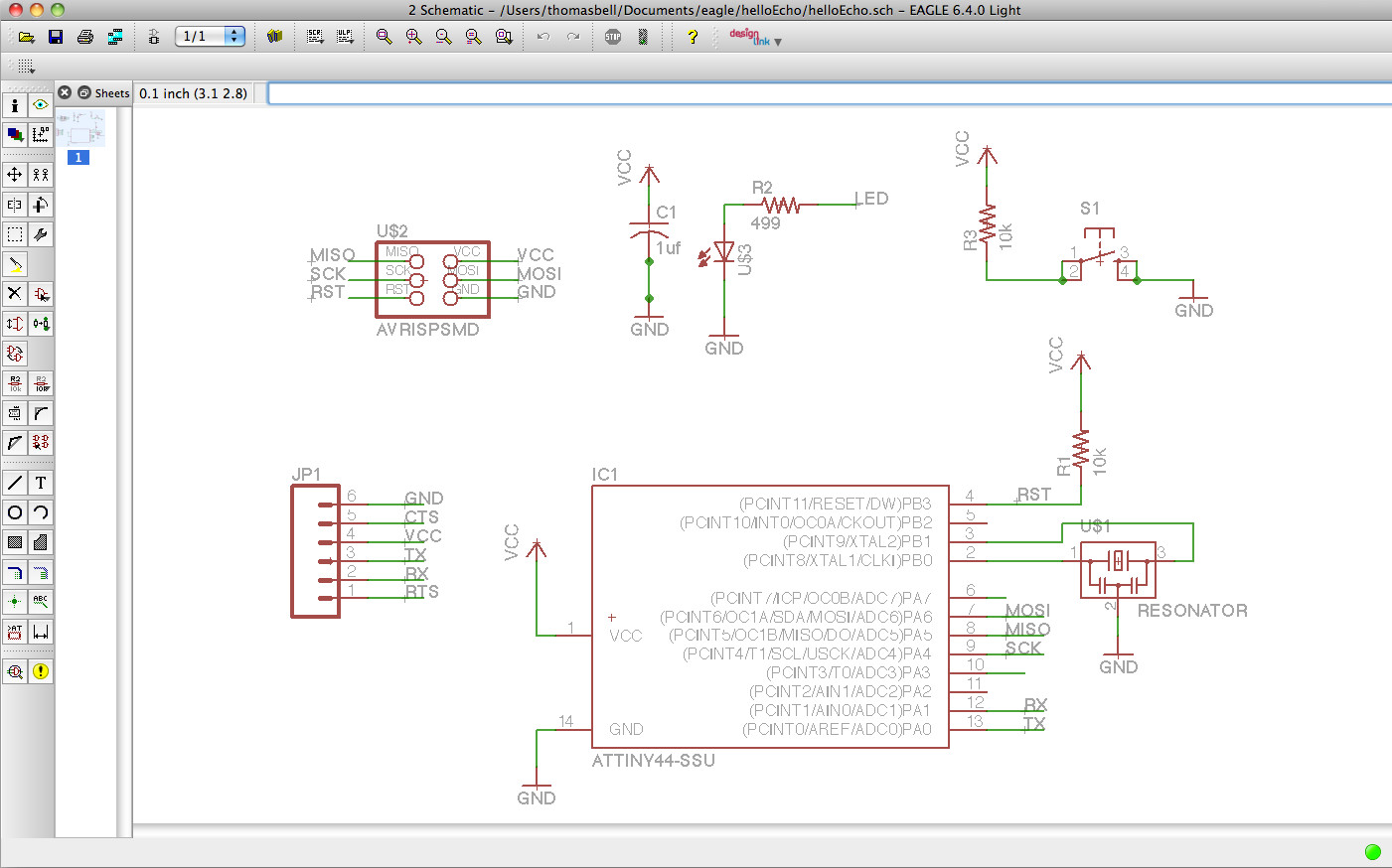
Task: Select the Text tool
Action: tap(41, 482)
